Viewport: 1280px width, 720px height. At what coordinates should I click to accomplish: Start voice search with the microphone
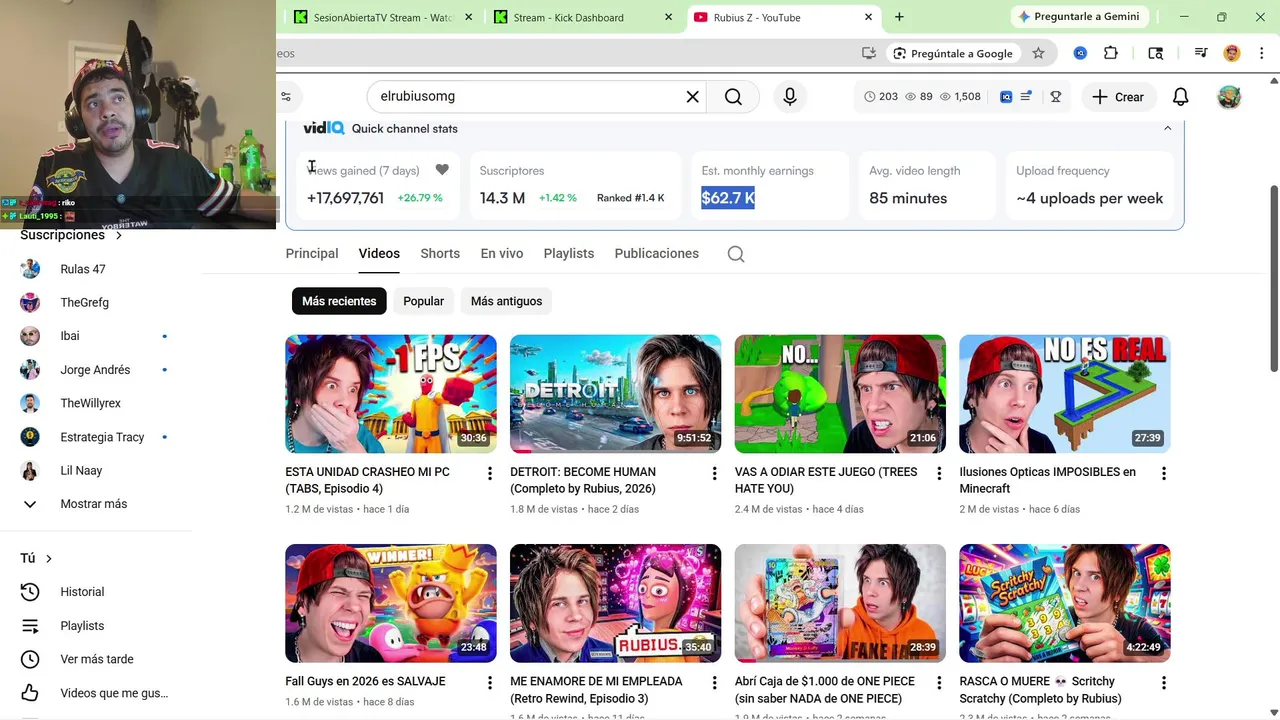[x=790, y=97]
